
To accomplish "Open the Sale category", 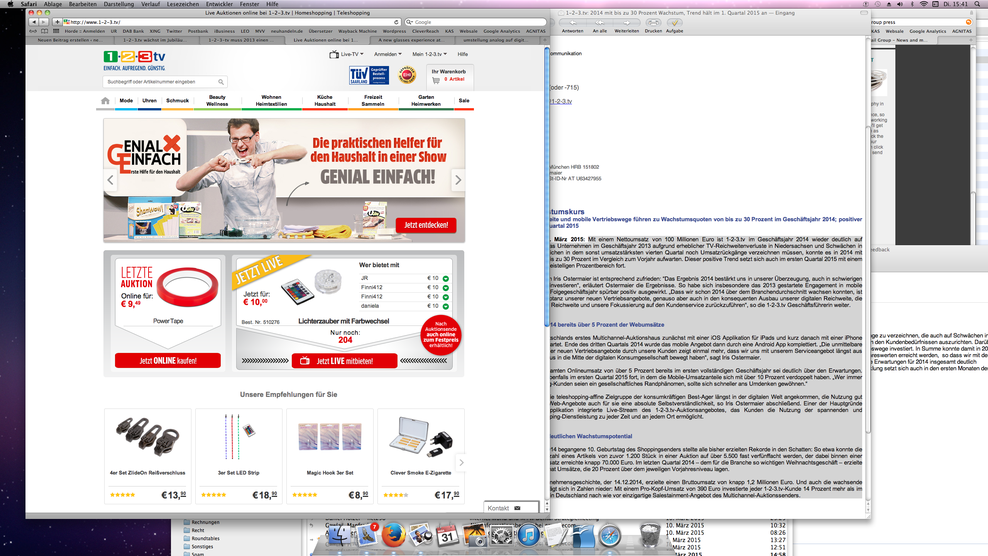I will coord(464,101).
